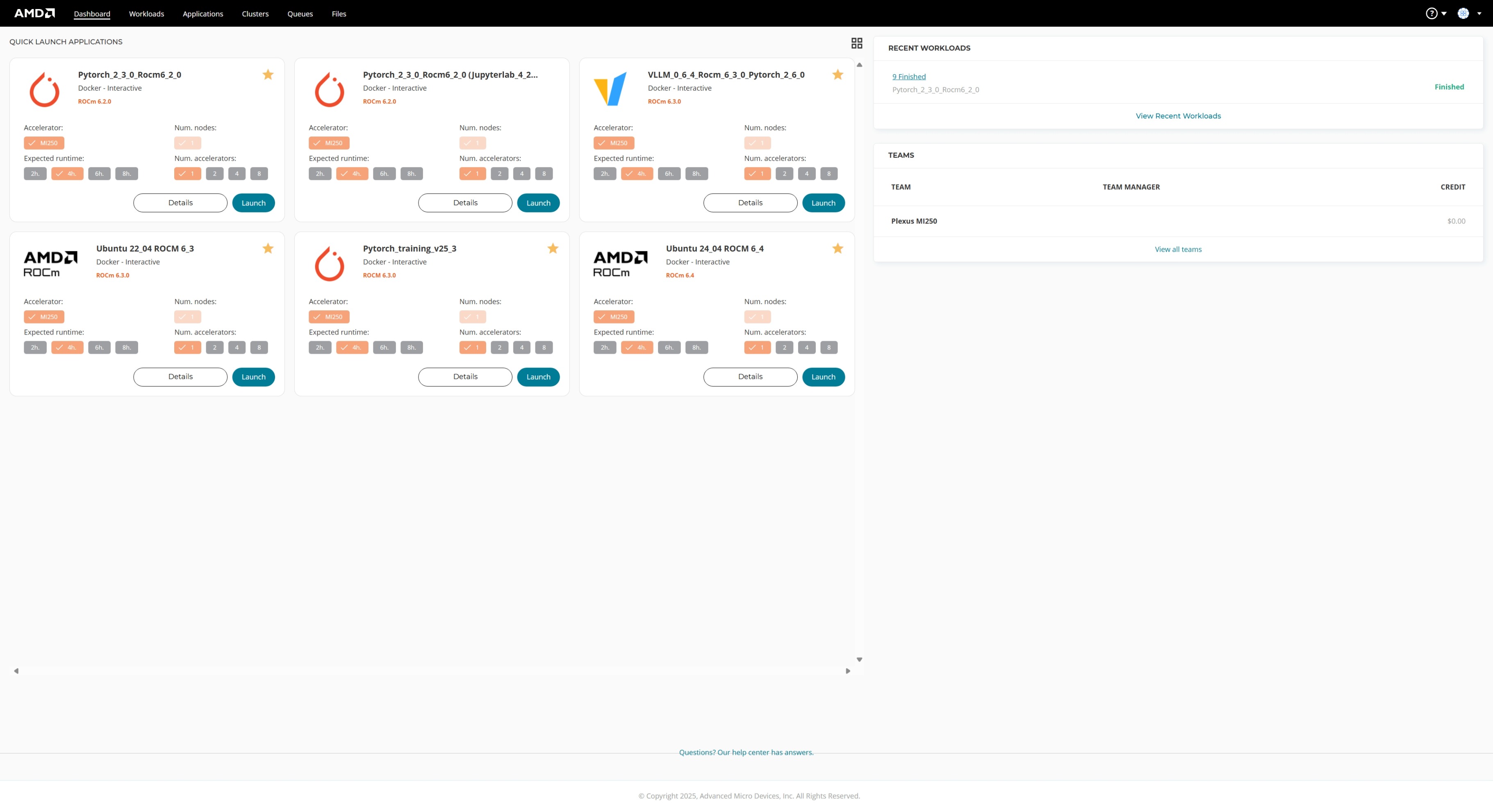The image size is (1493, 812).
Task: Click PyTorch logo on Pytorch_training_v25_3 card
Action: [329, 263]
